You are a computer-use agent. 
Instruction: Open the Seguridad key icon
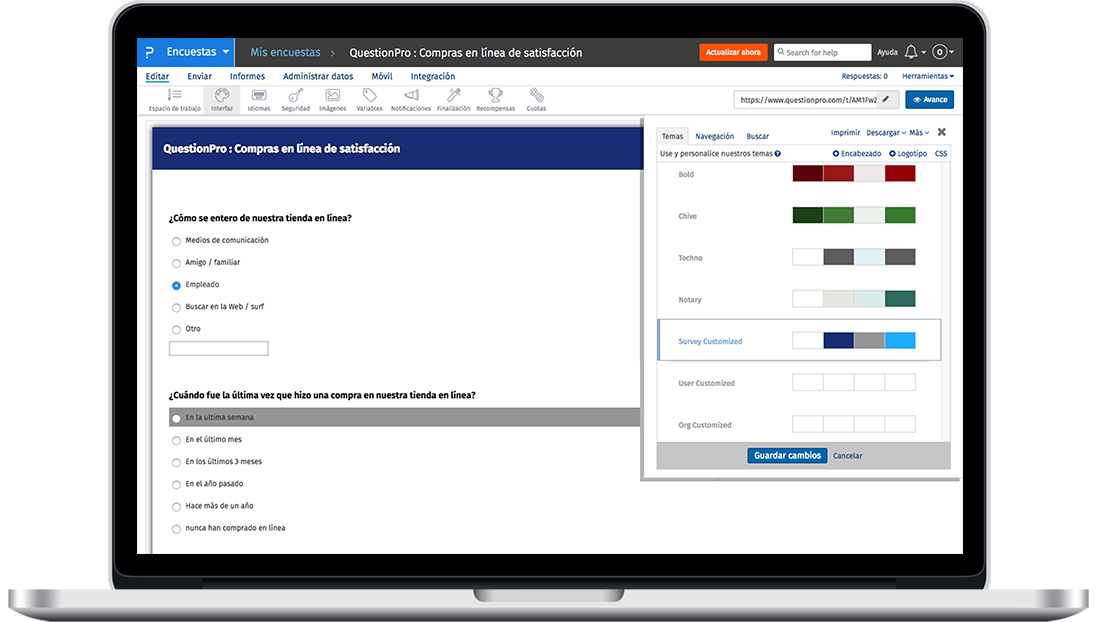coord(295,100)
